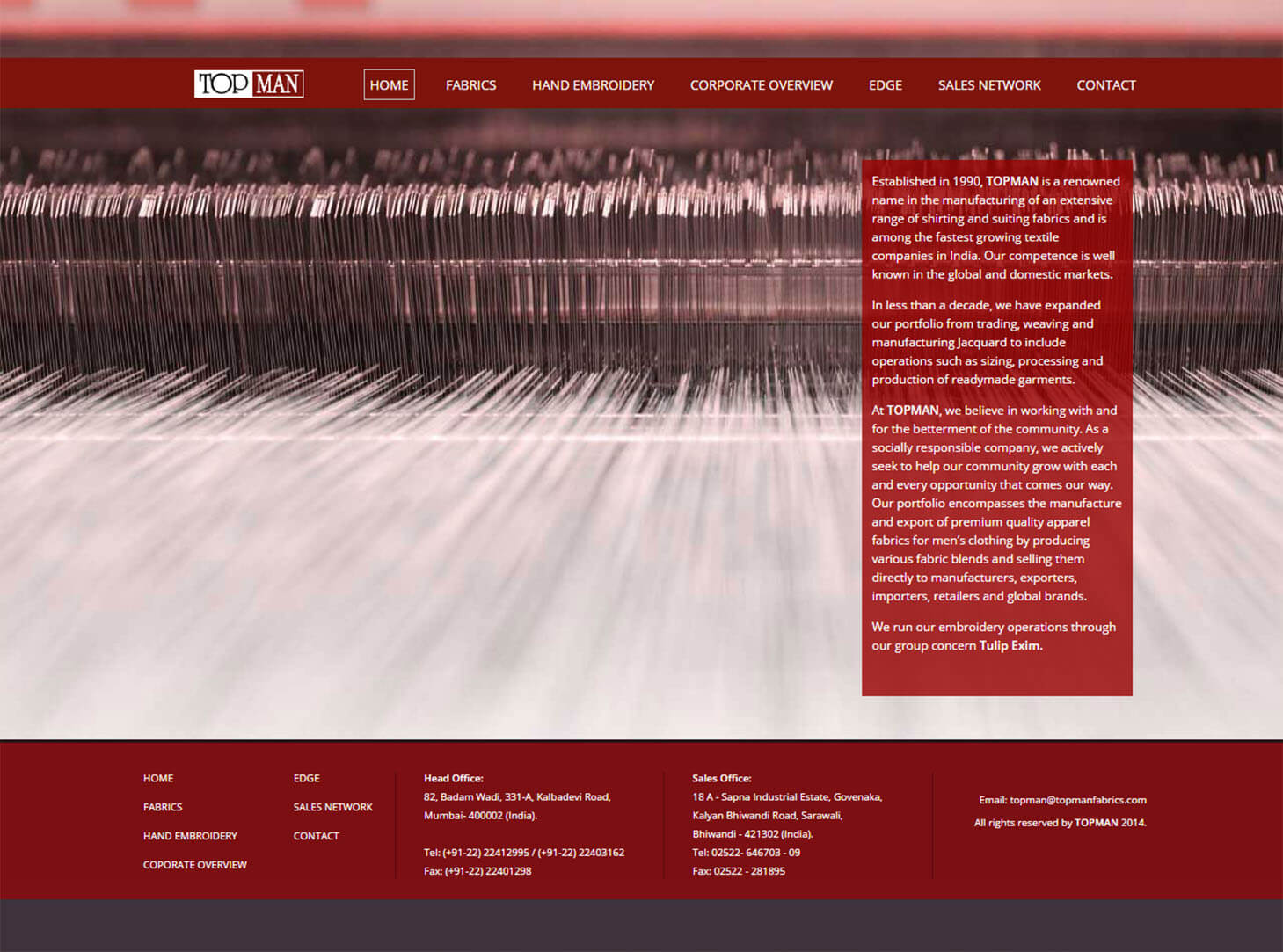Open SALES NETWORK link in footer
Viewport: 1283px width, 952px height.
pyautogui.click(x=332, y=807)
